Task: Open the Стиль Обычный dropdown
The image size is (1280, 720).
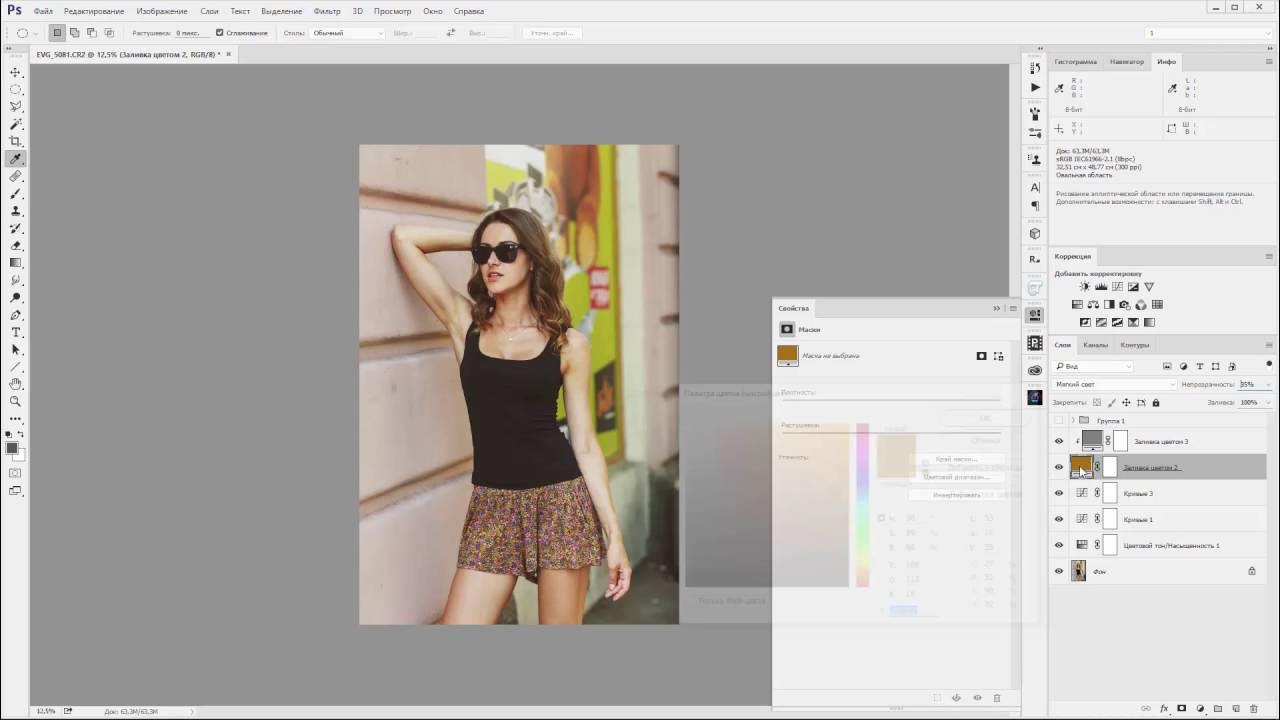Action: [x=347, y=33]
